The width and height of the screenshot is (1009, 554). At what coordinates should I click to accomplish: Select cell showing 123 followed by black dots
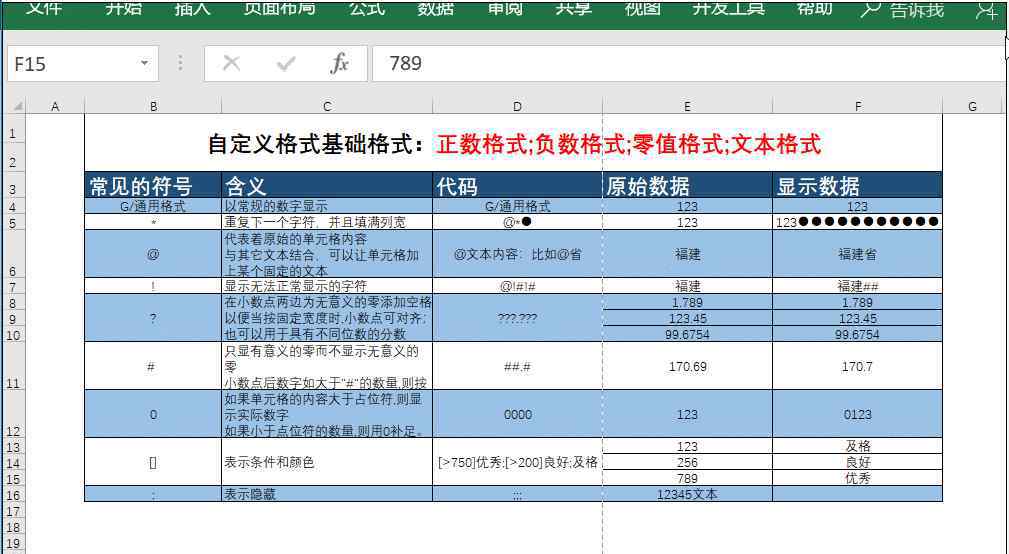click(858, 222)
